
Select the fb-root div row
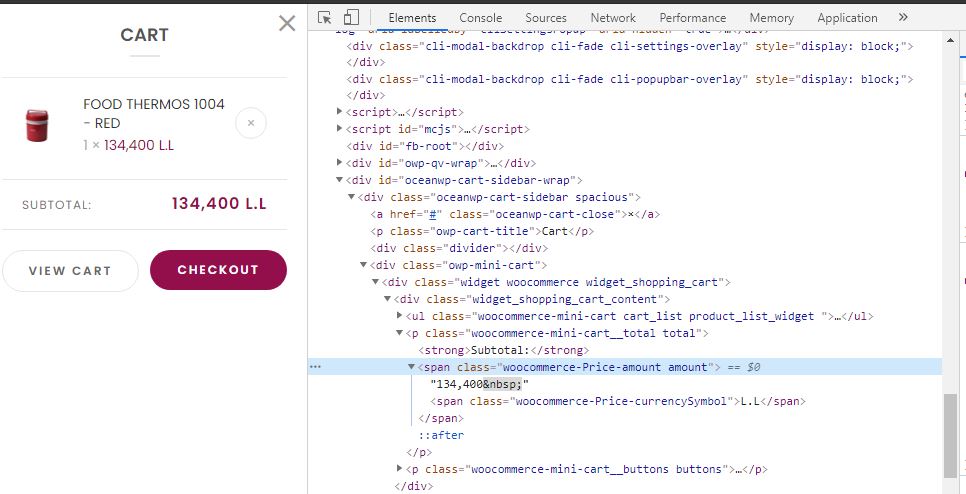click(x=425, y=146)
